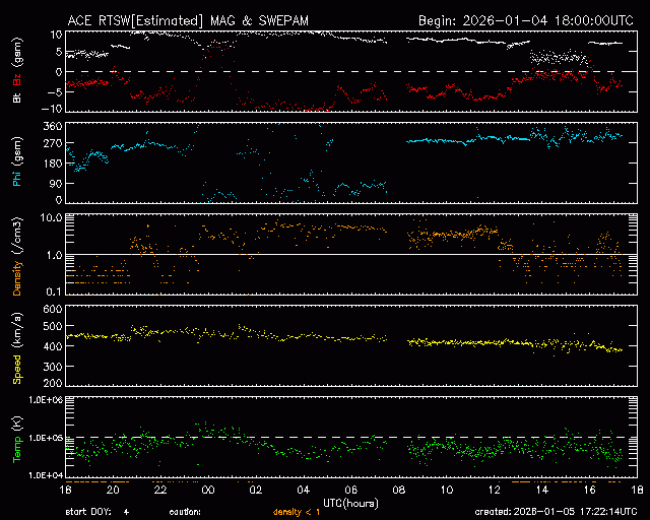Click the 'Begin: 2026-01-04 18:00:00UTC' text

coord(526,21)
